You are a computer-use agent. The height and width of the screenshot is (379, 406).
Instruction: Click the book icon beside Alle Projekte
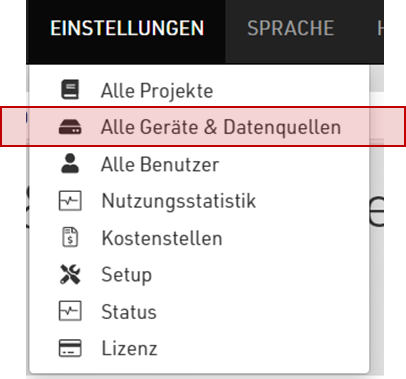click(x=70, y=90)
